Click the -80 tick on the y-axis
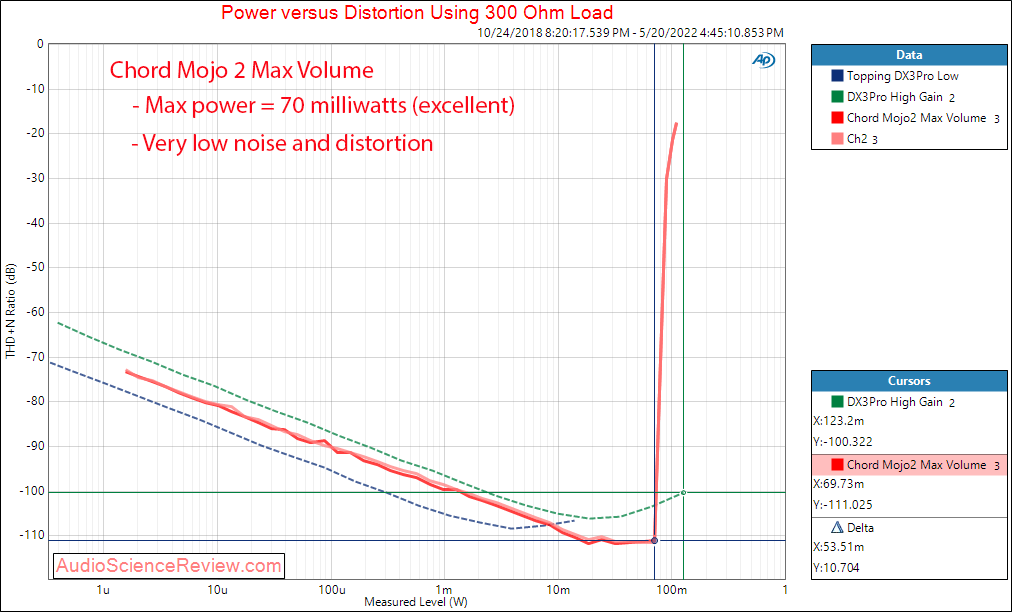1012x612 pixels. [35, 401]
